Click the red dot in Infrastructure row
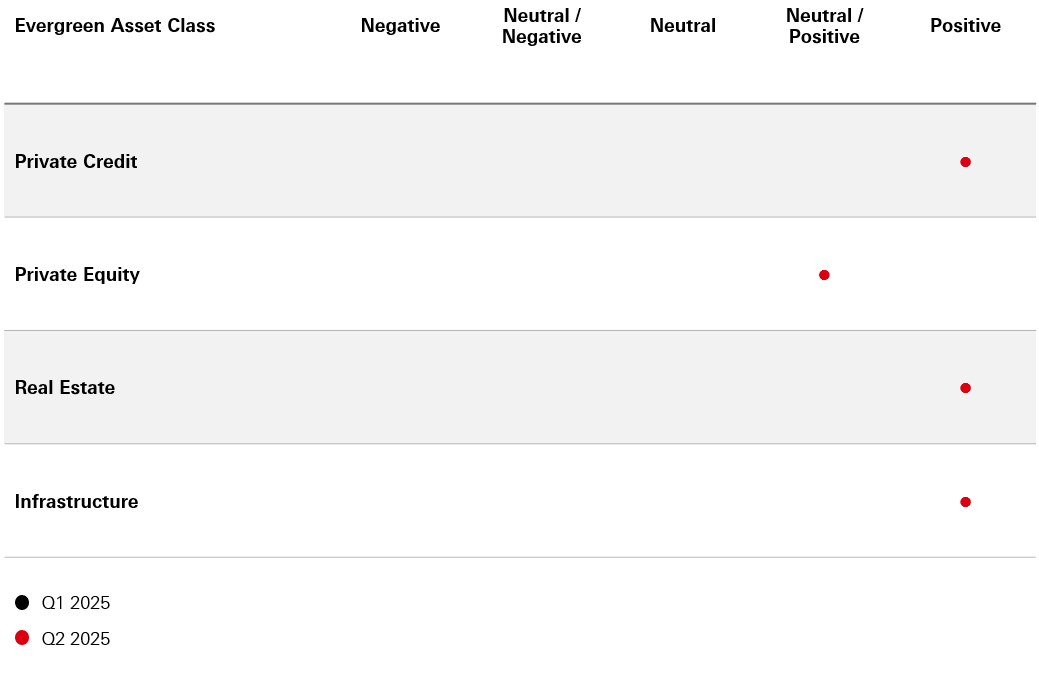The image size is (1039, 677). (x=965, y=502)
